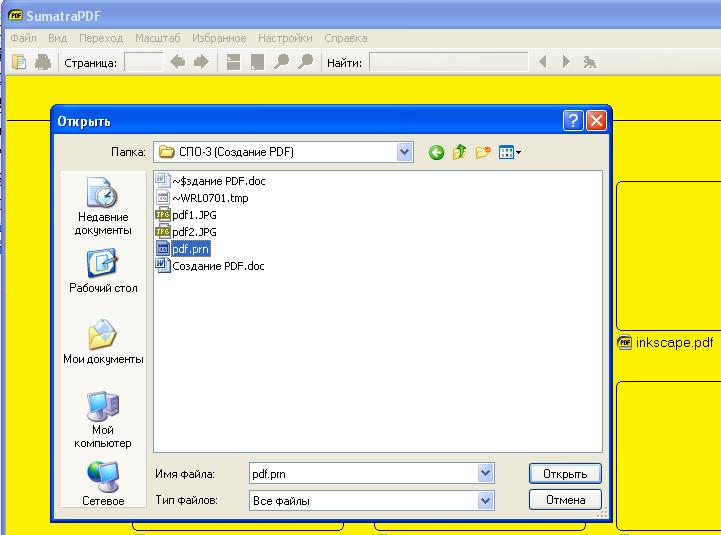Click the green Back button in dialog

pyautogui.click(x=436, y=152)
